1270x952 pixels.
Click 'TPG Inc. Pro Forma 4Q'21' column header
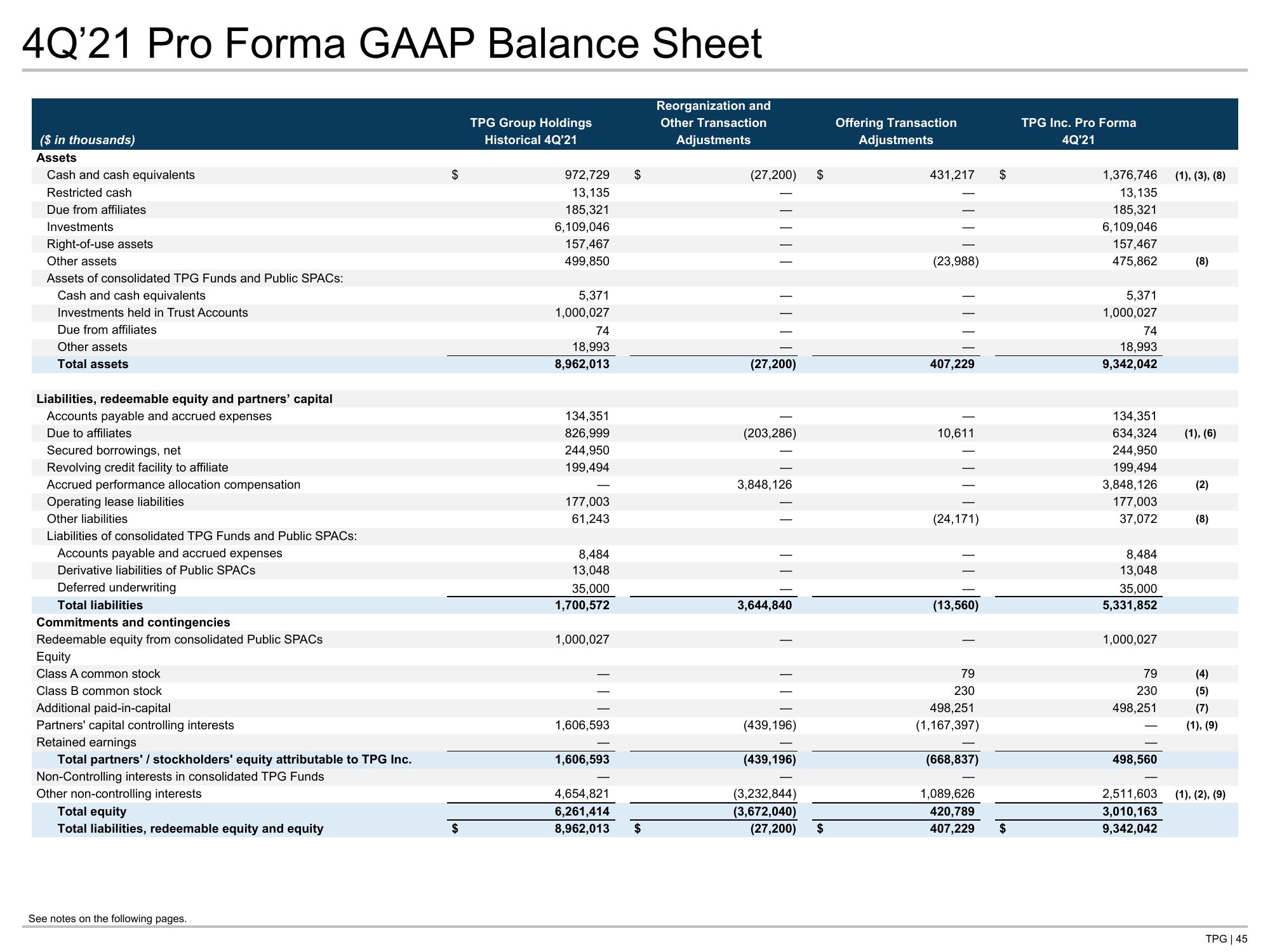[1078, 131]
